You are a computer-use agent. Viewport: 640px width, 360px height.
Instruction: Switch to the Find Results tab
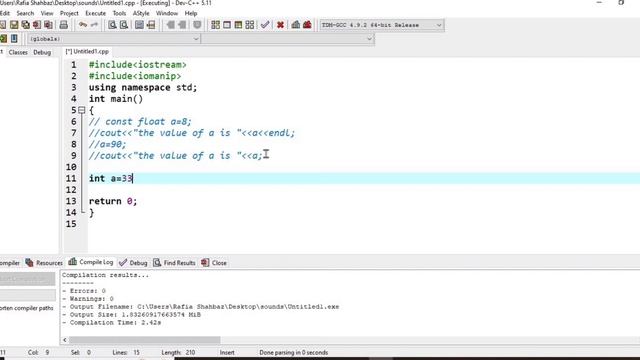174,263
